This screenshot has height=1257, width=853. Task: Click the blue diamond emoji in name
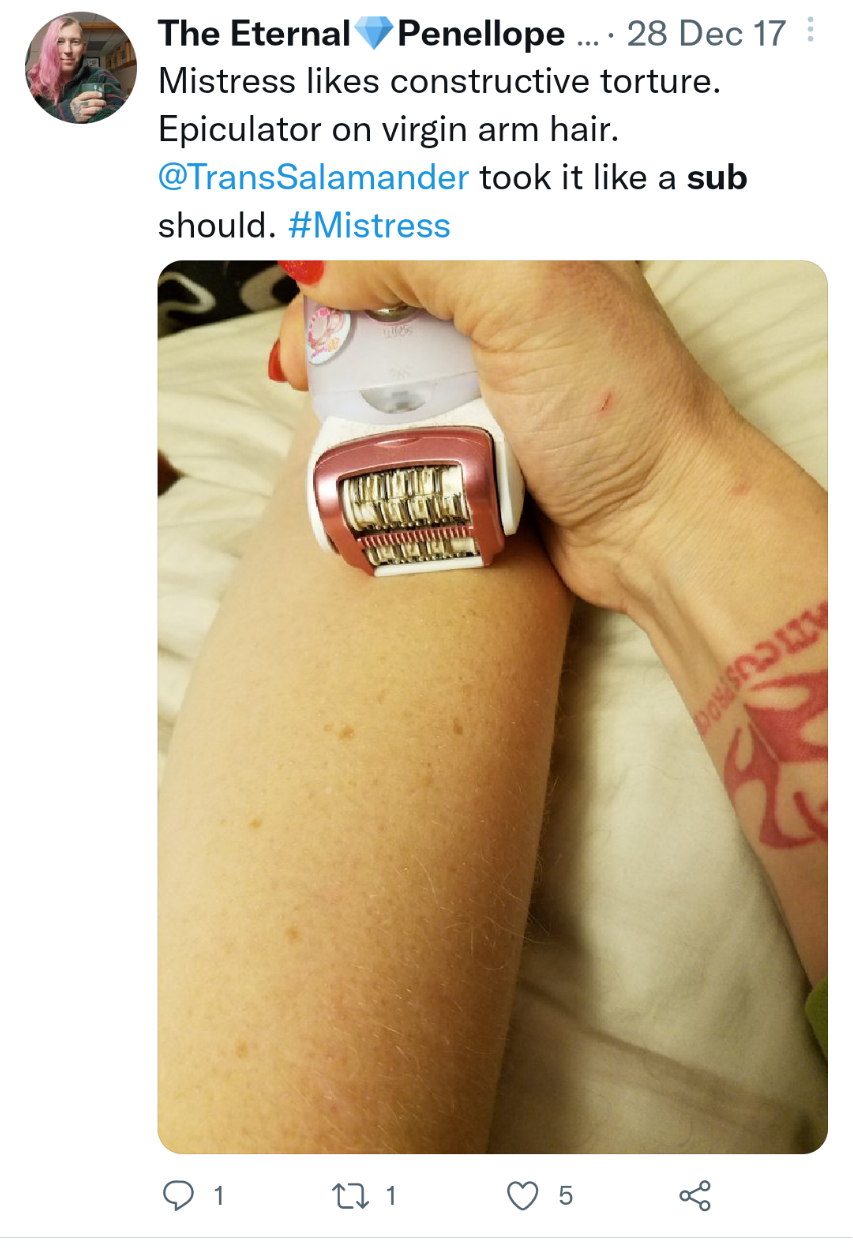[373, 35]
